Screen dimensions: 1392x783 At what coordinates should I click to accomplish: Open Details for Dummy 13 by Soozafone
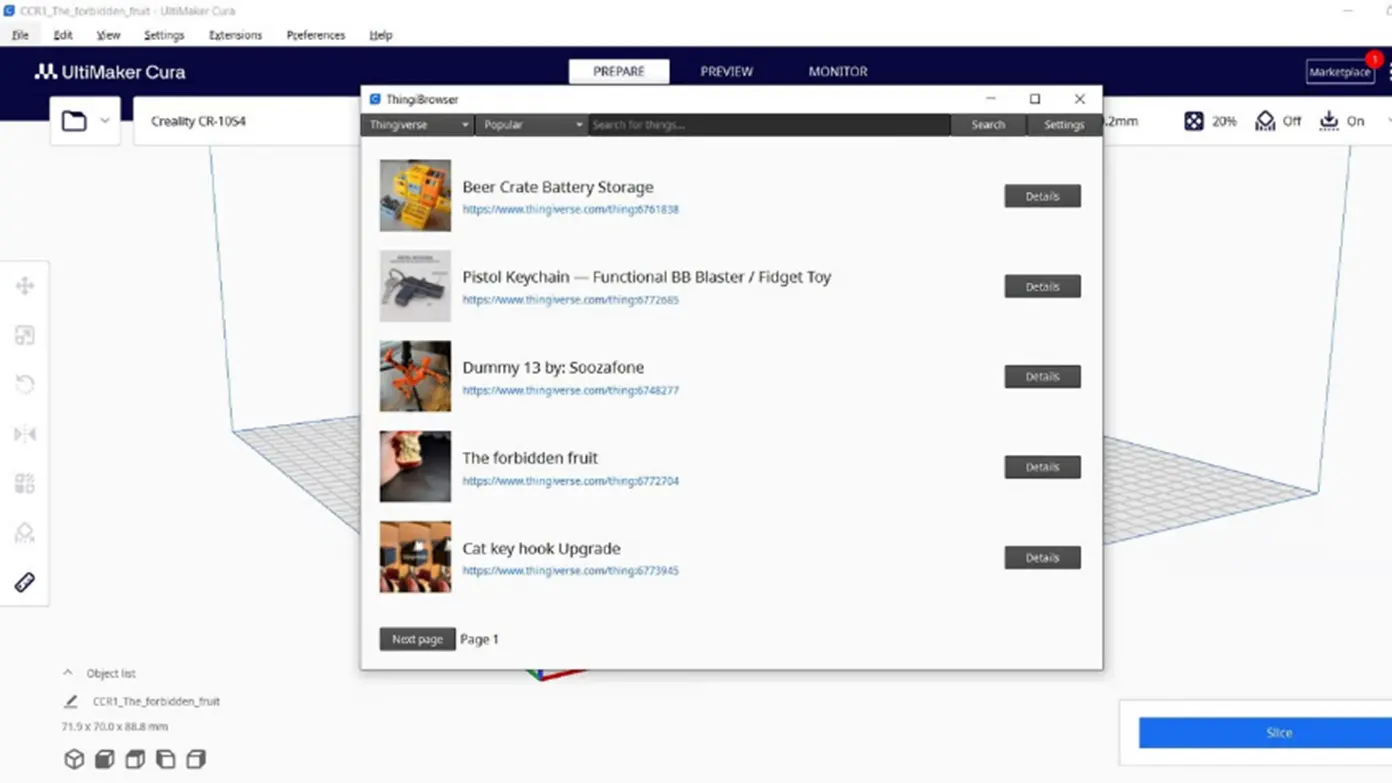pos(1042,377)
